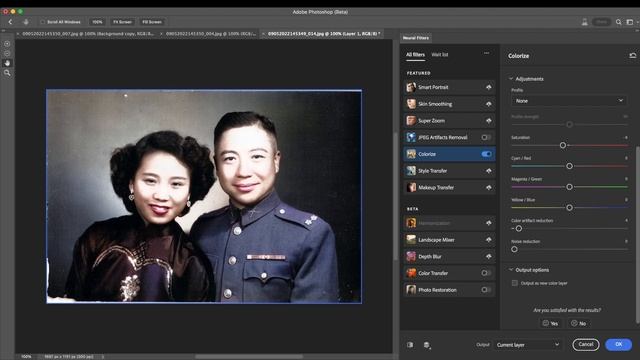Viewport: 640px width, 360px height.
Task: Click the back arrow in the options bar
Action: (11, 22)
